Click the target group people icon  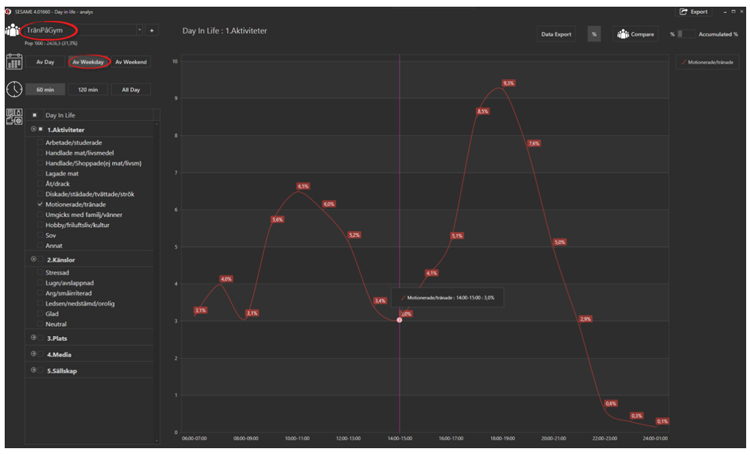click(14, 30)
